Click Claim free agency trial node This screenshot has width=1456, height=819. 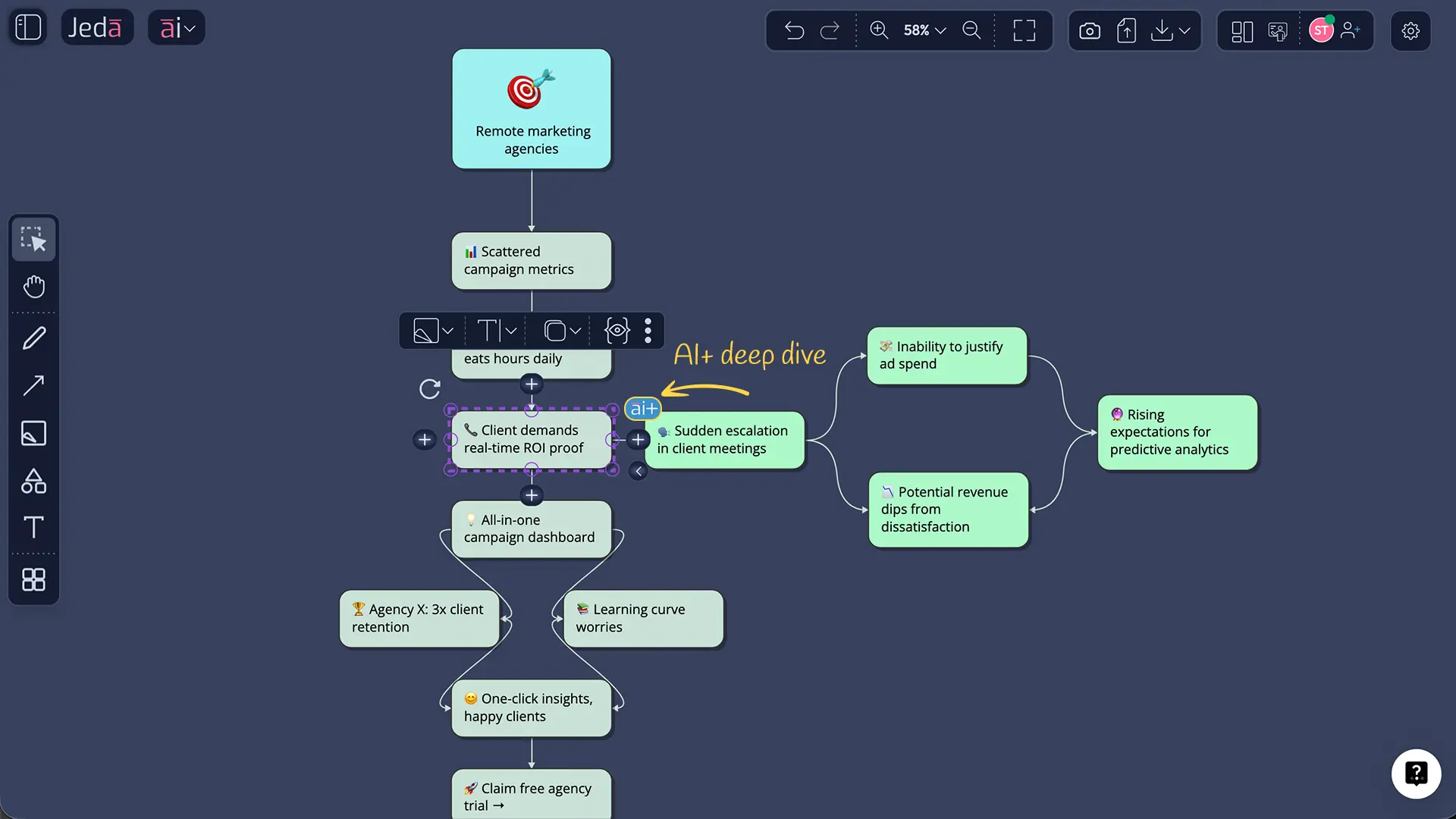pos(532,794)
